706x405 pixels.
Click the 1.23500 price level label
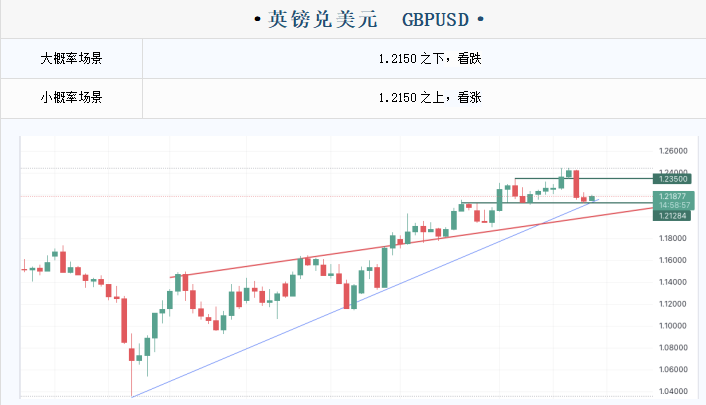pos(673,179)
